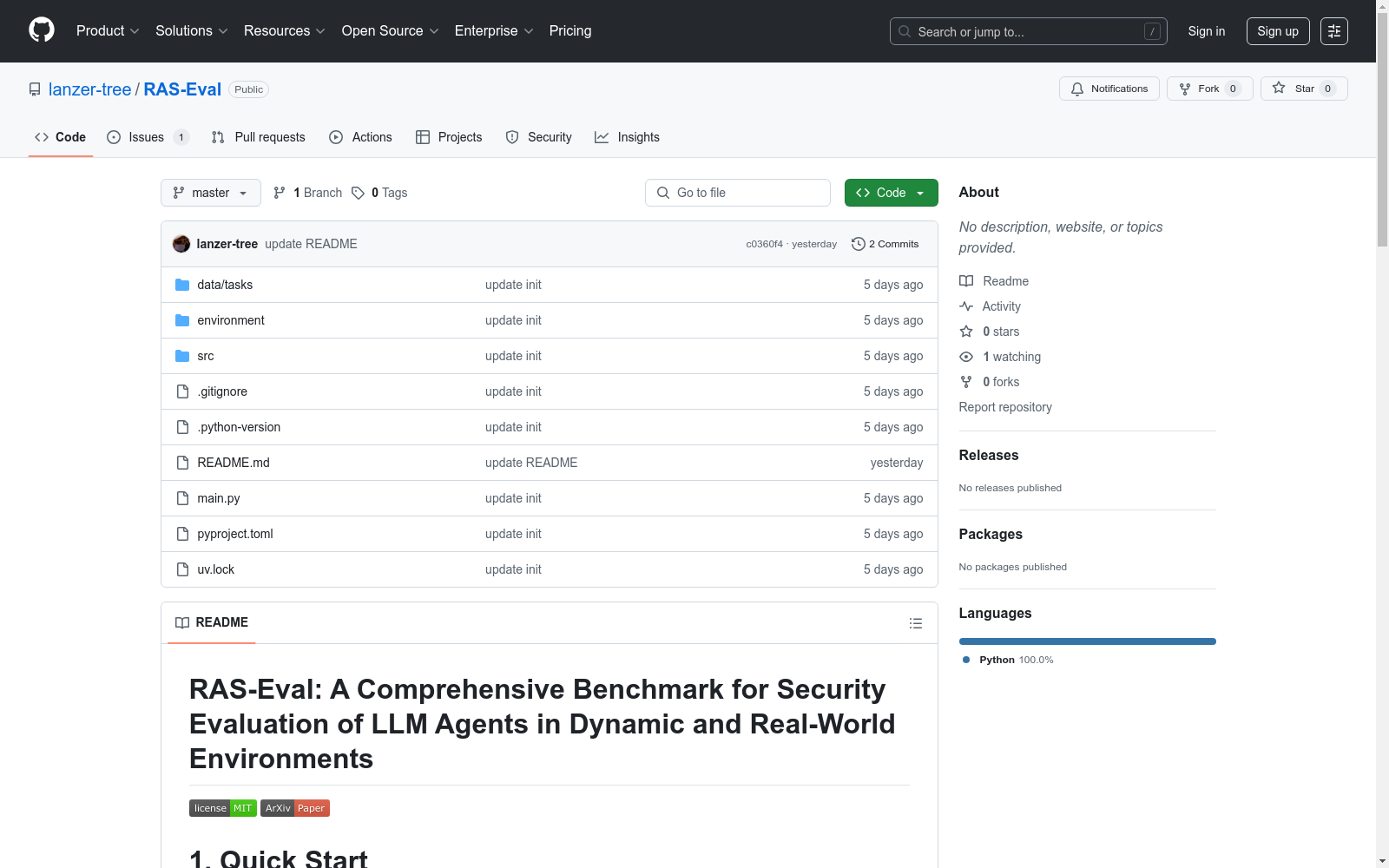
Task: Star the RAS-Eval repository
Action: 1303,89
